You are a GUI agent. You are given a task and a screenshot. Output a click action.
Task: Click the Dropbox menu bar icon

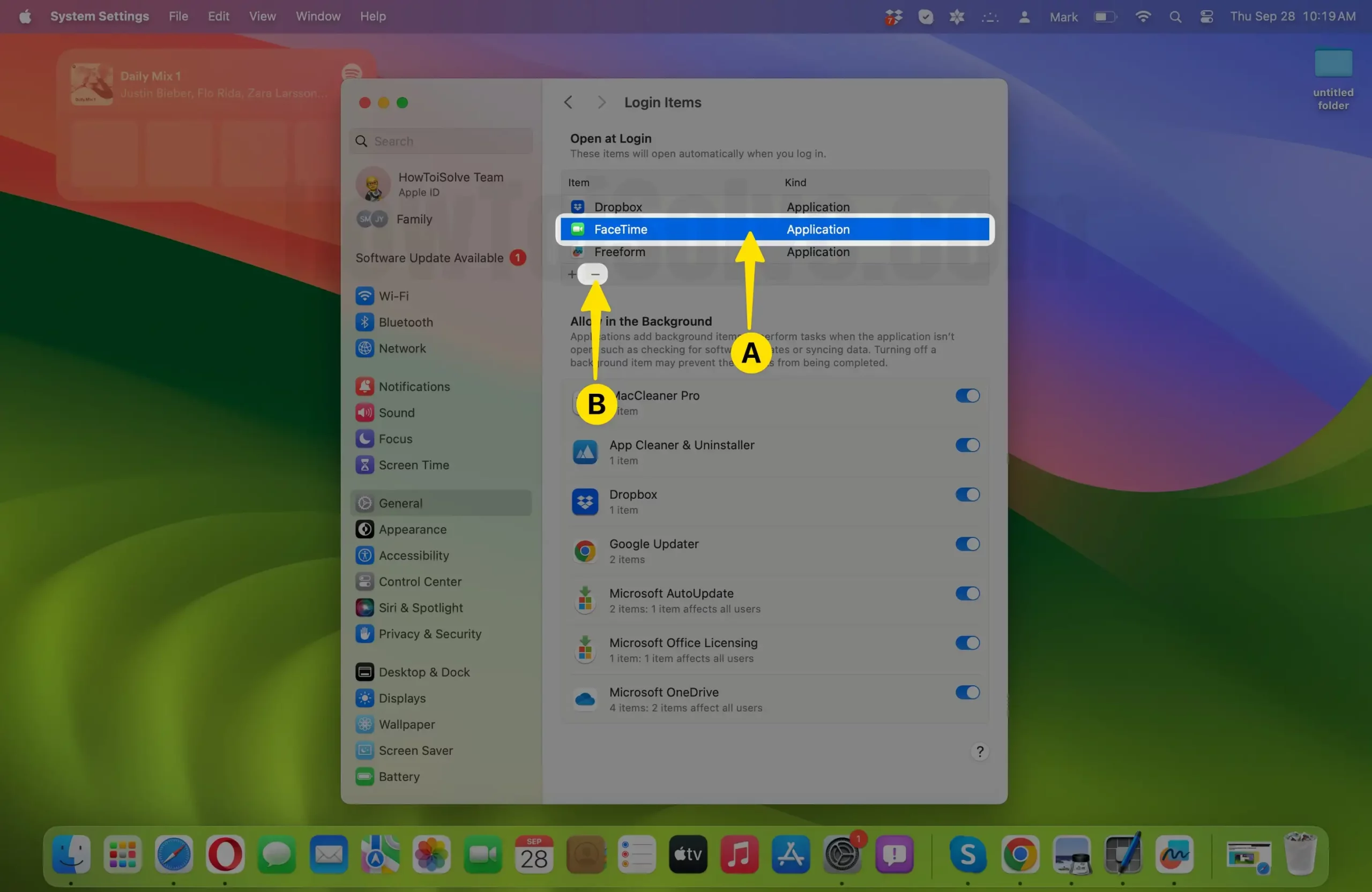coord(893,17)
